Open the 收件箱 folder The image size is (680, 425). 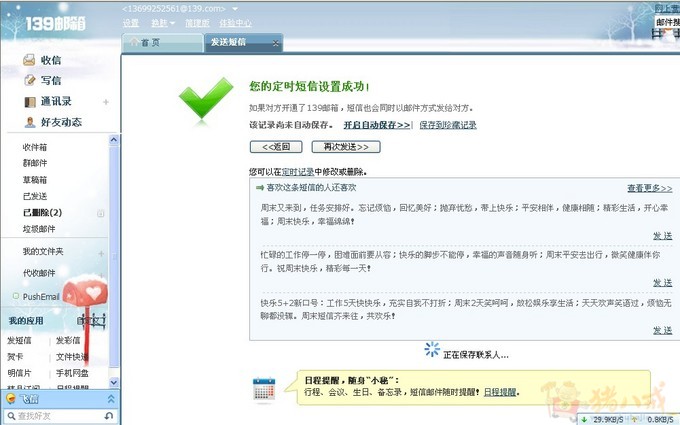pyautogui.click(x=35, y=147)
